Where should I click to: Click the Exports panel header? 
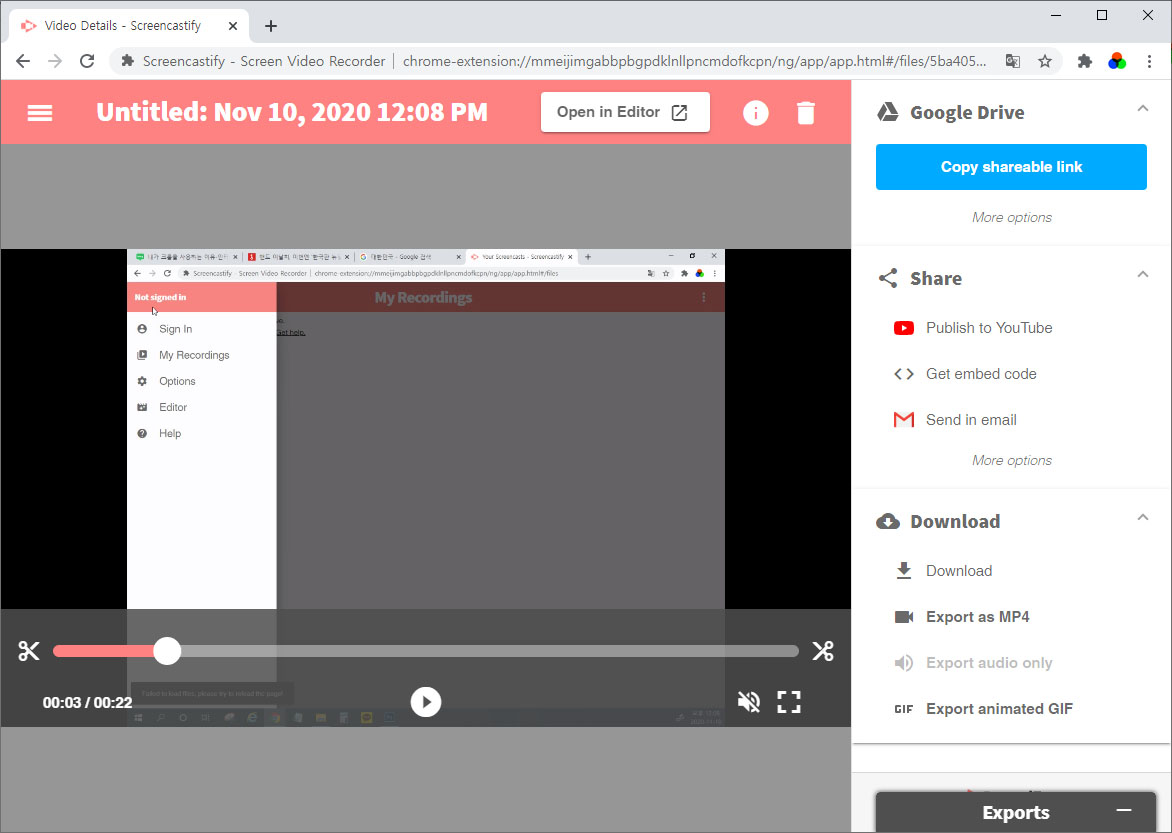1015,812
